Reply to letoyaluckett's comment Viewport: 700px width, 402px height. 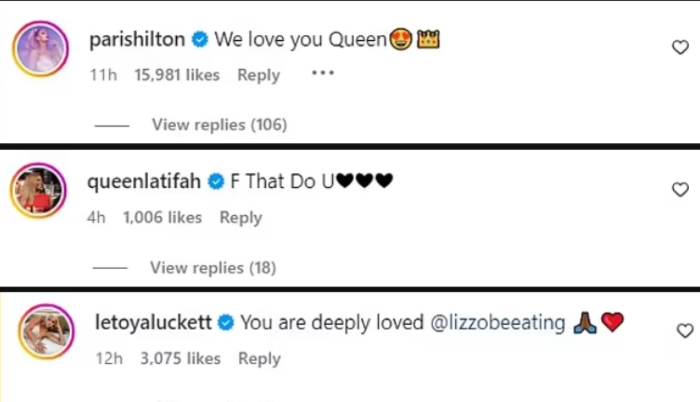coord(259,358)
